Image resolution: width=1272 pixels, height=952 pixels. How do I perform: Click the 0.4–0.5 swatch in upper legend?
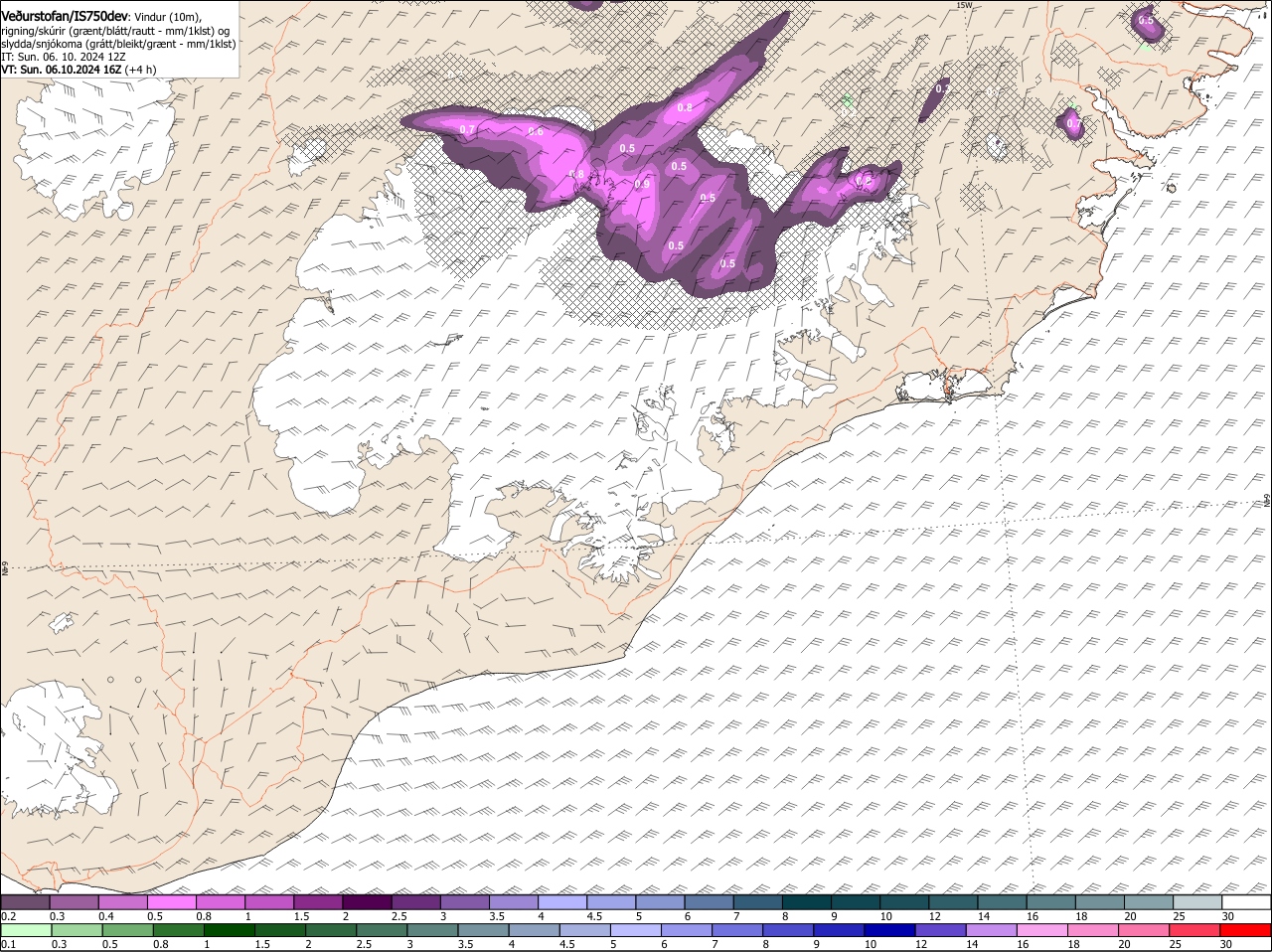(122, 902)
